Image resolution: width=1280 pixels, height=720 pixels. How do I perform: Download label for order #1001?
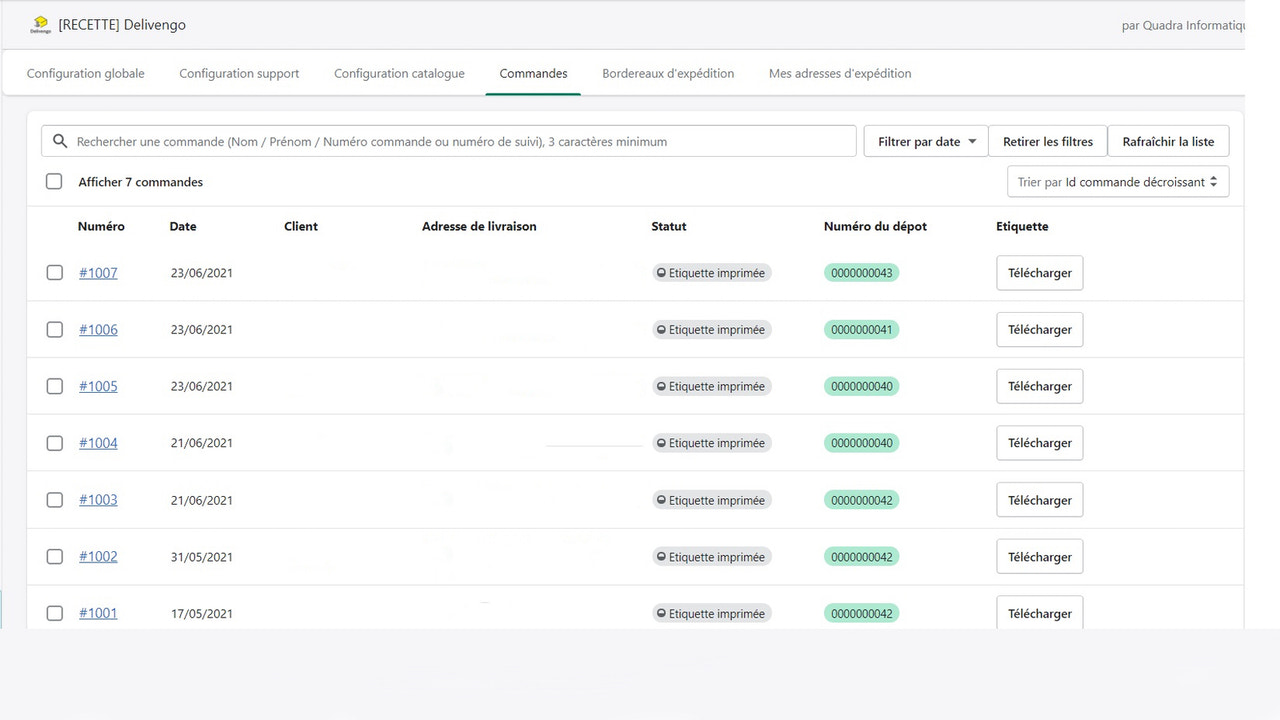tap(1040, 612)
